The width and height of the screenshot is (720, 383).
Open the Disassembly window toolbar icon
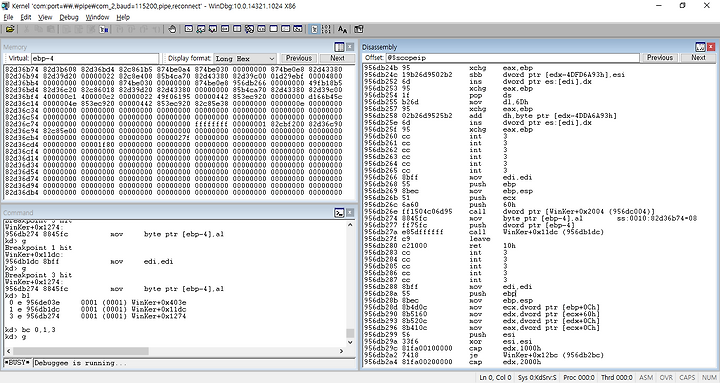[261, 29]
